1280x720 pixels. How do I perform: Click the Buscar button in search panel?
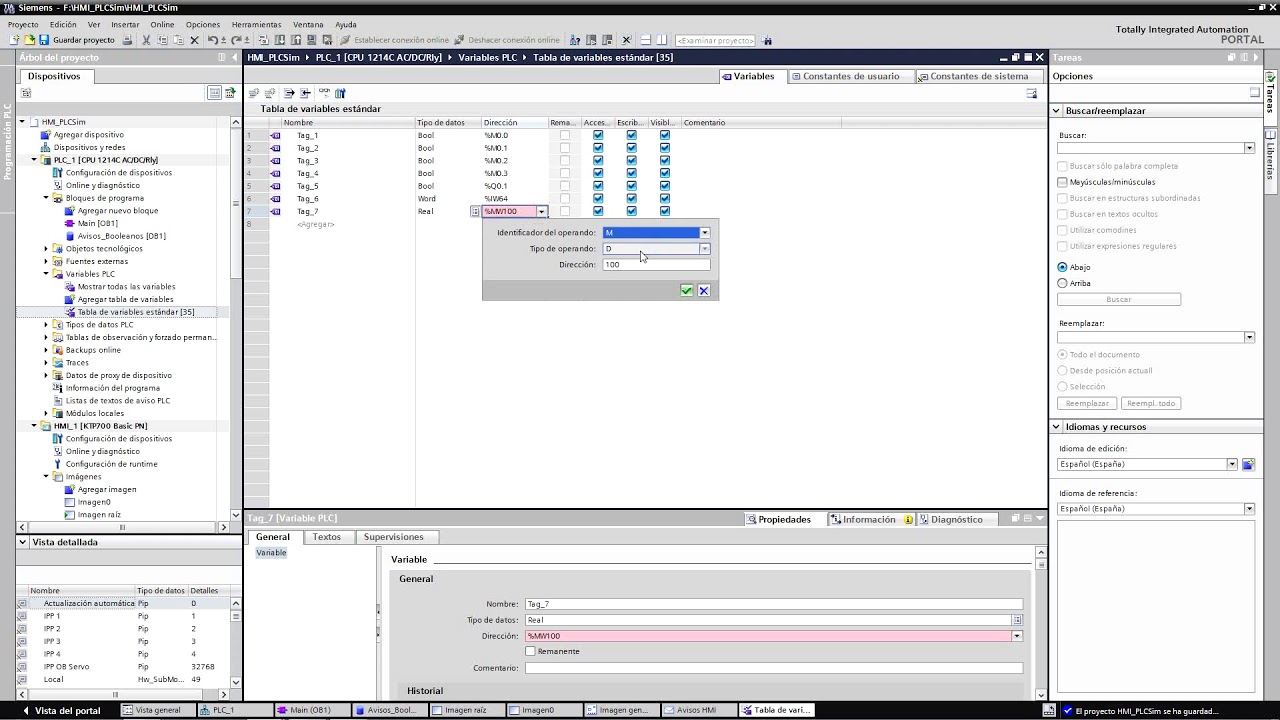pyautogui.click(x=1119, y=300)
